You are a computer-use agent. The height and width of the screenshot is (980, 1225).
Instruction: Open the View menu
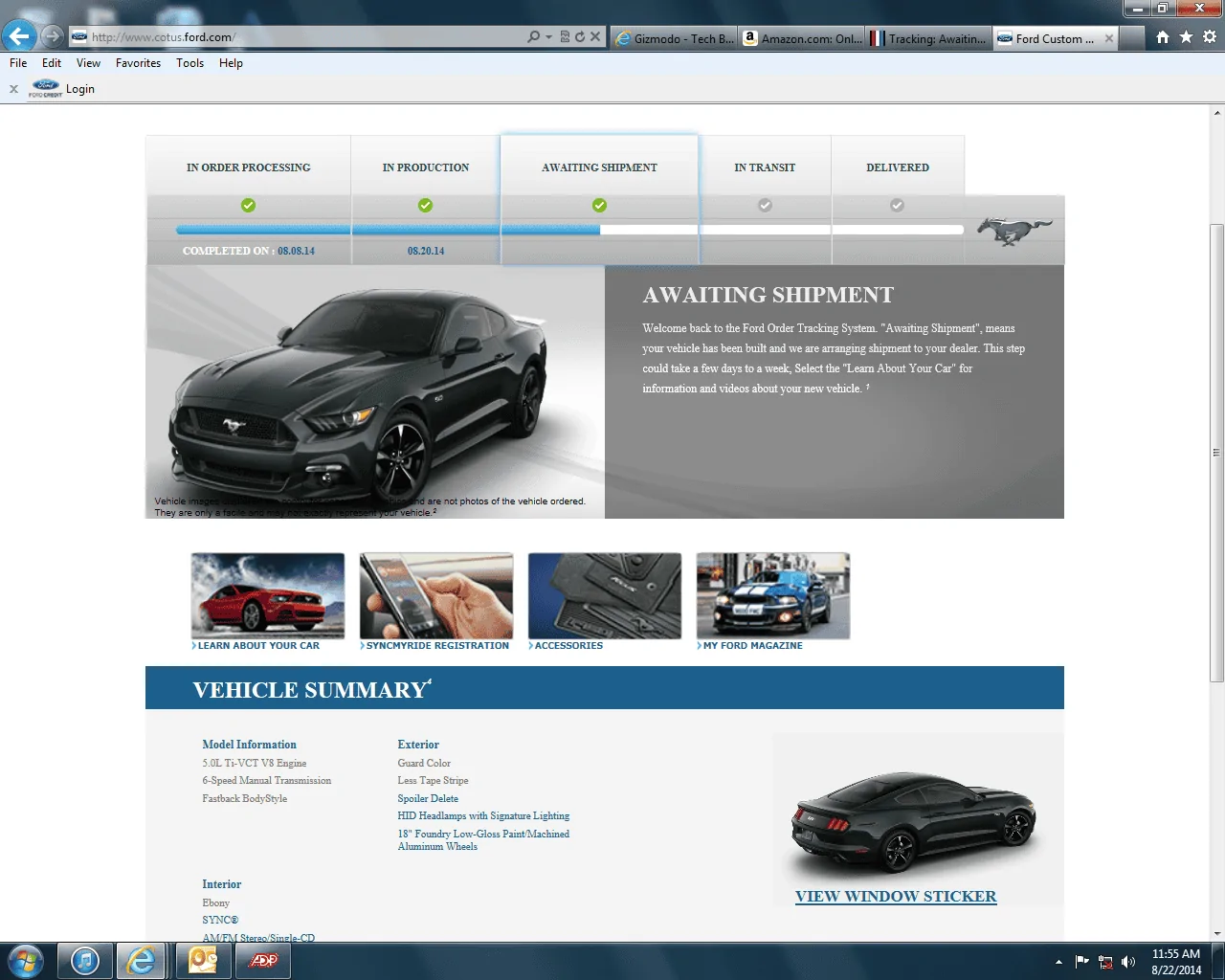point(88,63)
